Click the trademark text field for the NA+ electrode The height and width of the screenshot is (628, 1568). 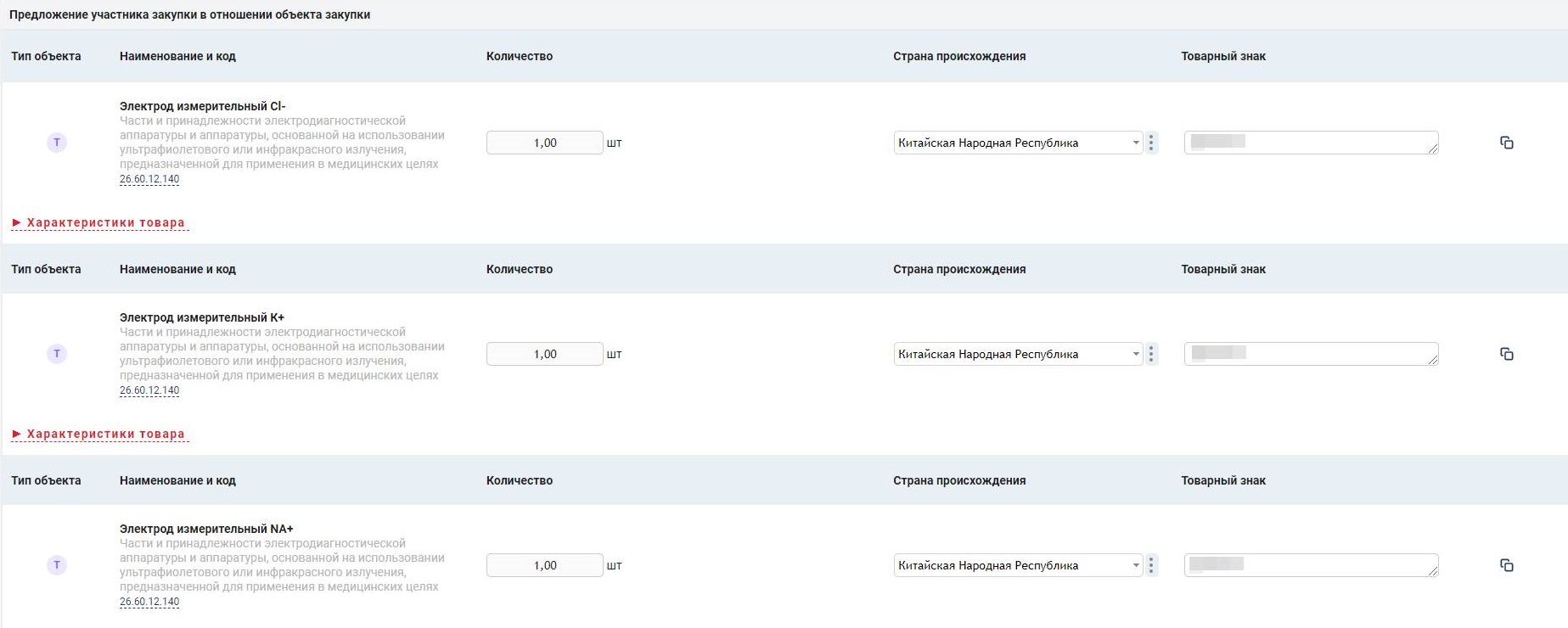pyautogui.click(x=1312, y=565)
